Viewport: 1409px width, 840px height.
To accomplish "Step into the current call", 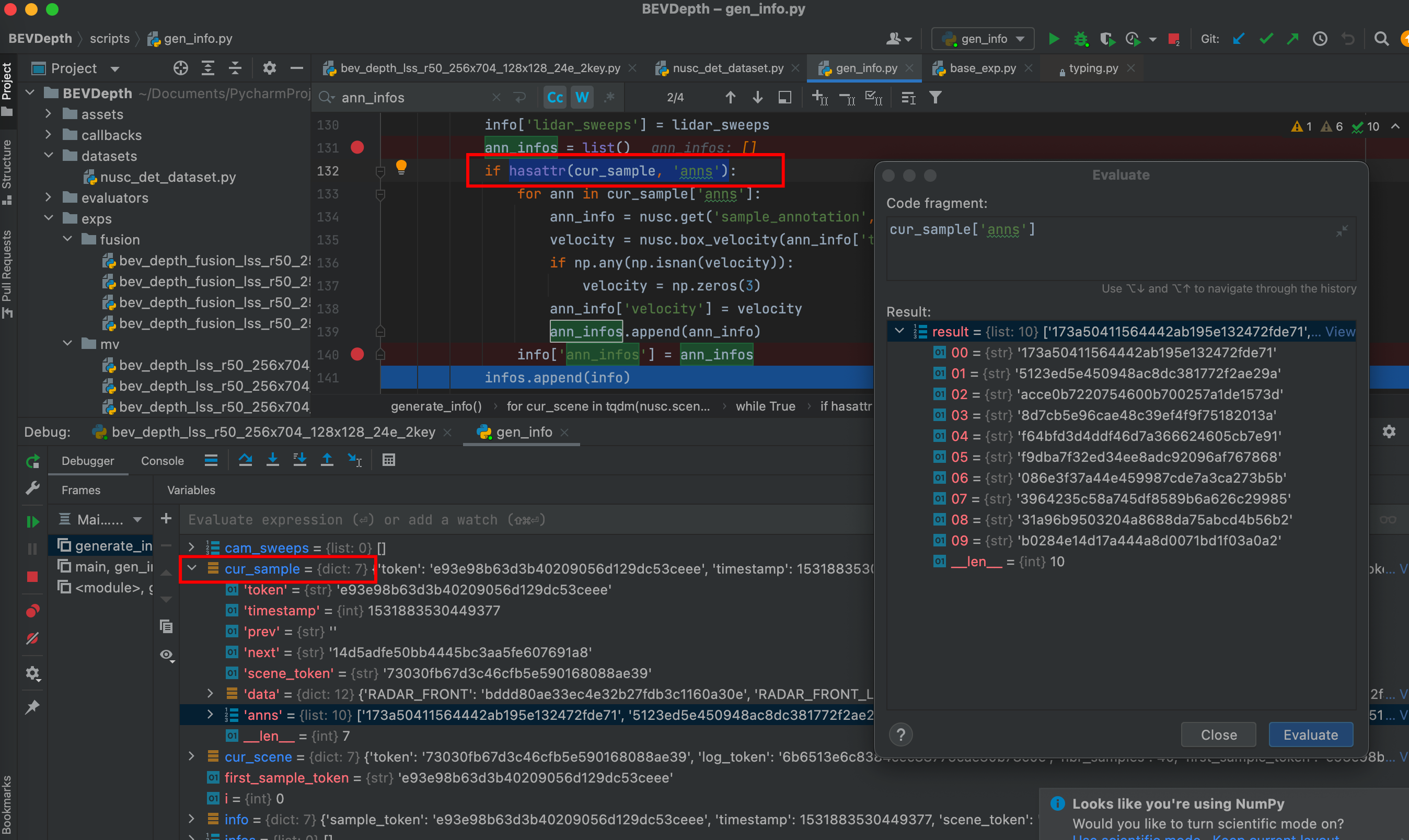I will [273, 460].
